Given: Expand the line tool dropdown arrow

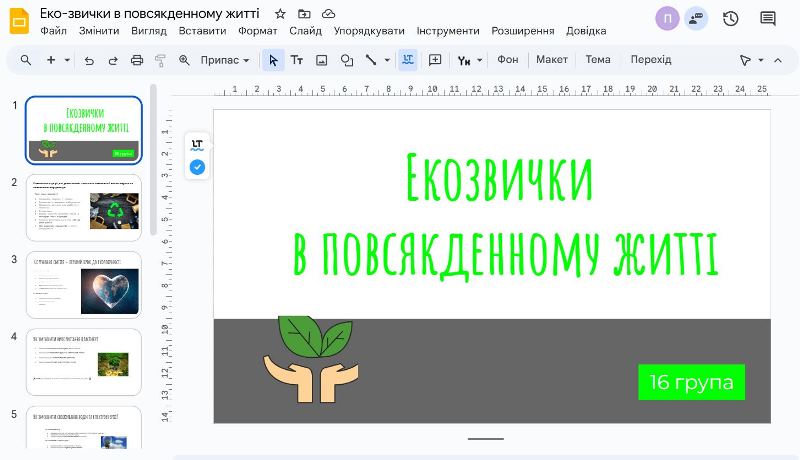Looking at the screenshot, I should tap(386, 60).
